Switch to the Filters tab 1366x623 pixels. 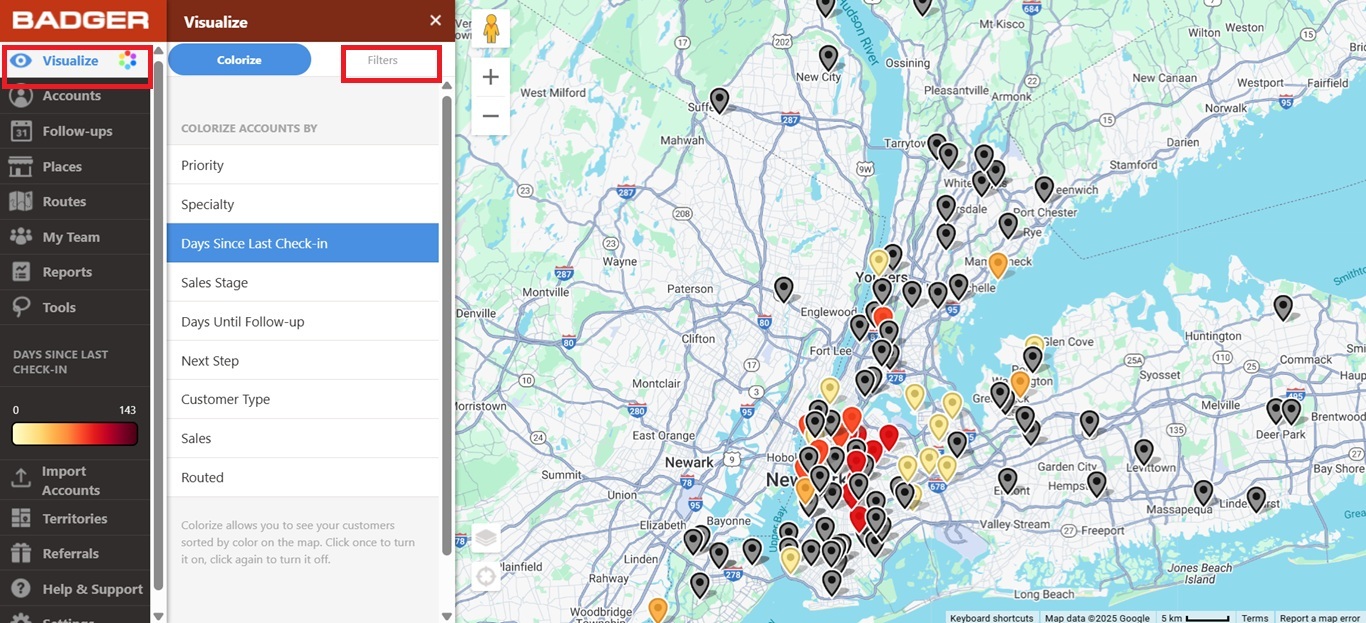pos(382,60)
